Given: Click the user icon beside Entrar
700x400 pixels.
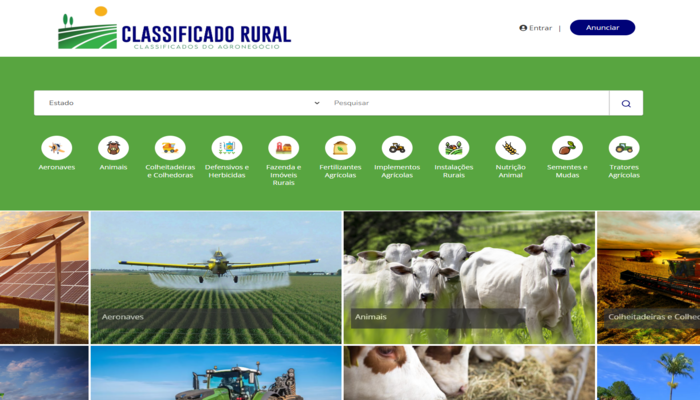Looking at the screenshot, I should tap(523, 28).
